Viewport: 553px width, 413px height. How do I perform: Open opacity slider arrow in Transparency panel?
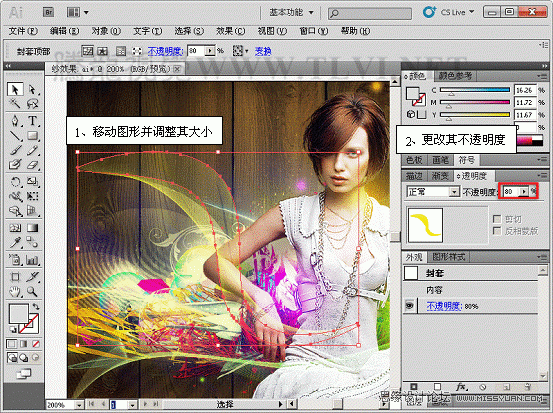coord(524,192)
